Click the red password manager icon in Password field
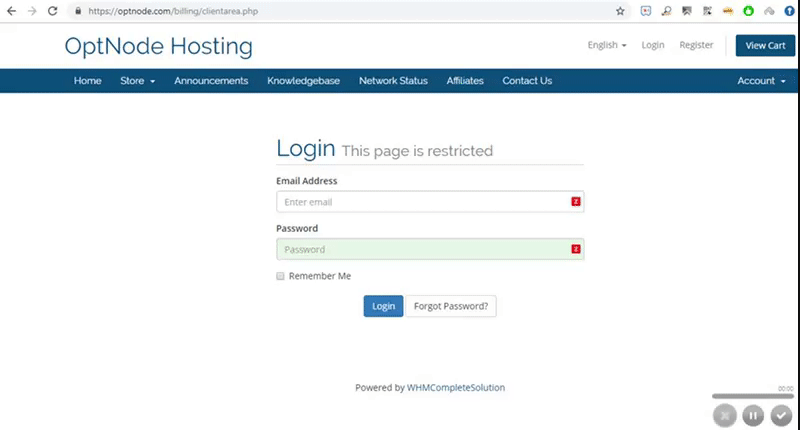The image size is (800, 430). (576, 249)
